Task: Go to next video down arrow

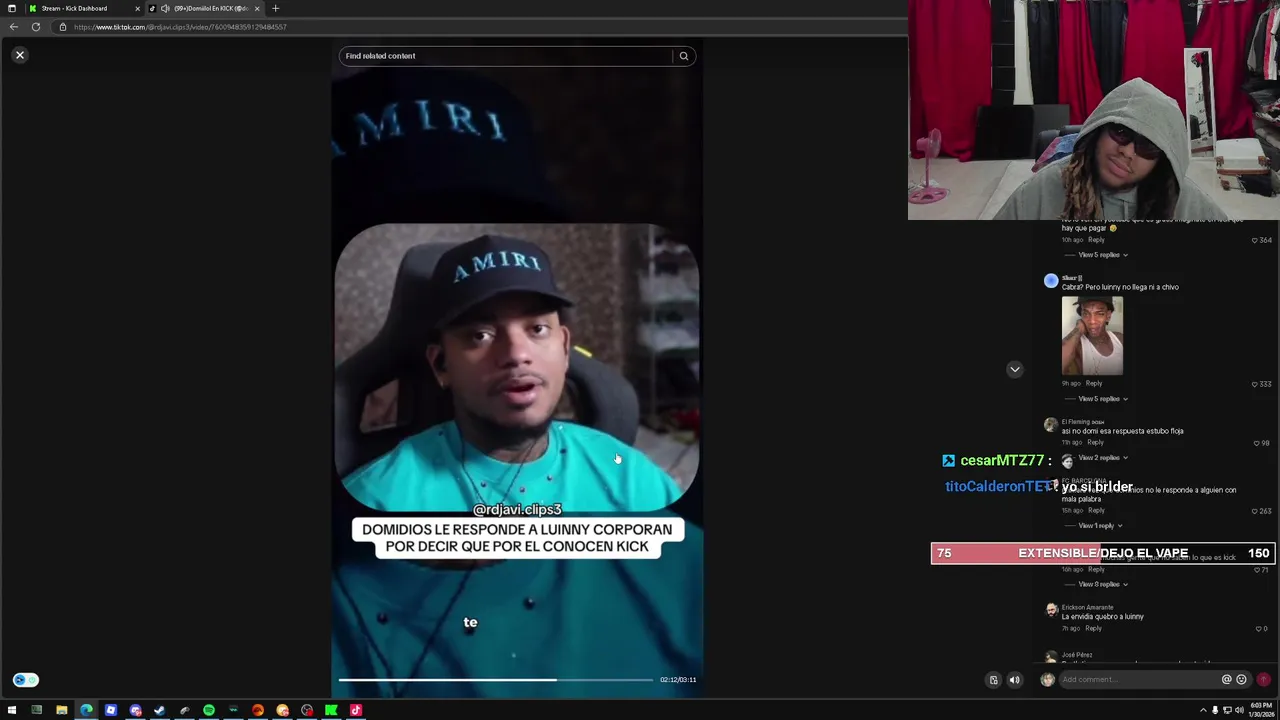Action: point(1014,369)
